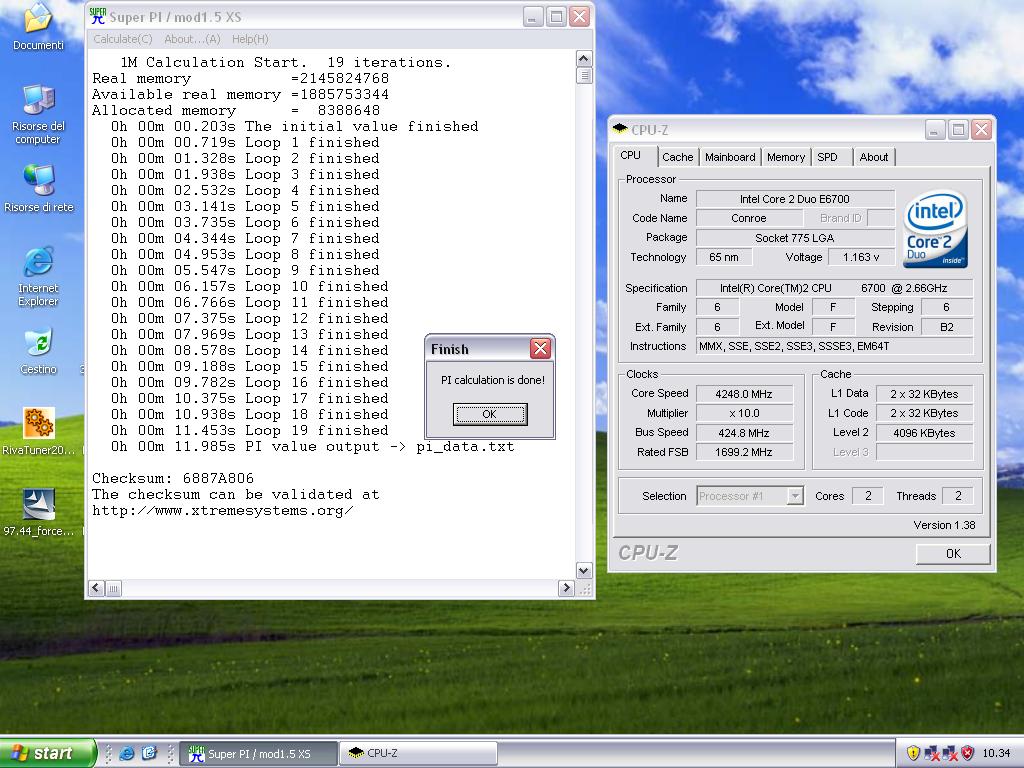
Task: Switch to the Cache tab in CPU-Z
Action: (x=677, y=157)
